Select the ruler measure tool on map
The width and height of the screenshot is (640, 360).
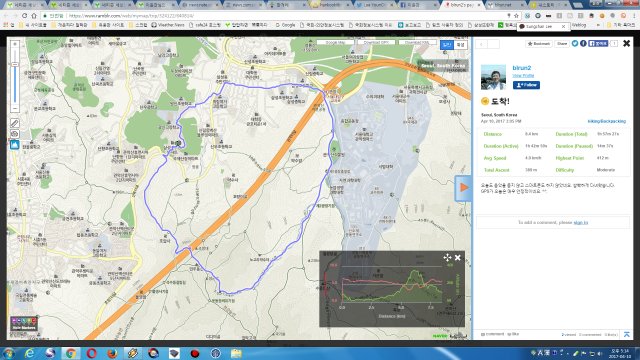click(x=15, y=123)
